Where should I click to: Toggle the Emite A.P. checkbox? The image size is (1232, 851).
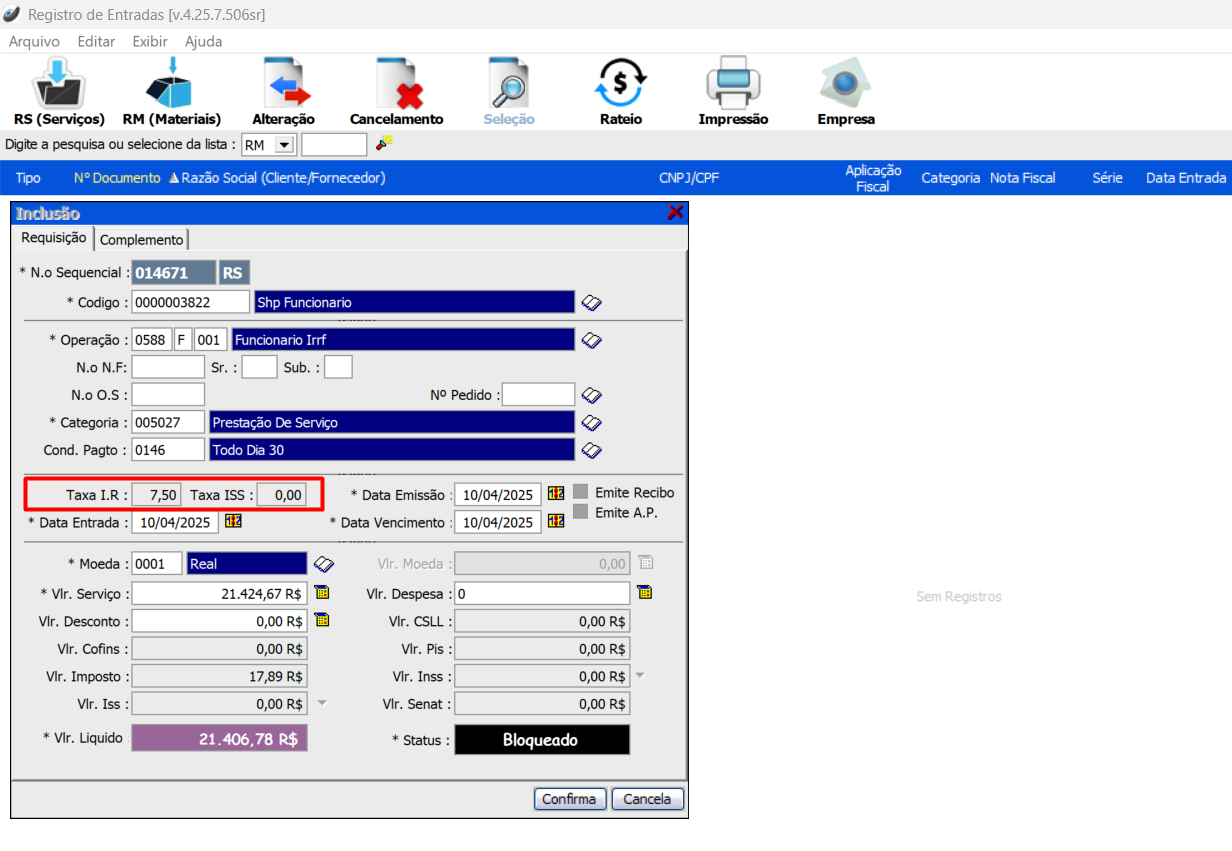(581, 512)
